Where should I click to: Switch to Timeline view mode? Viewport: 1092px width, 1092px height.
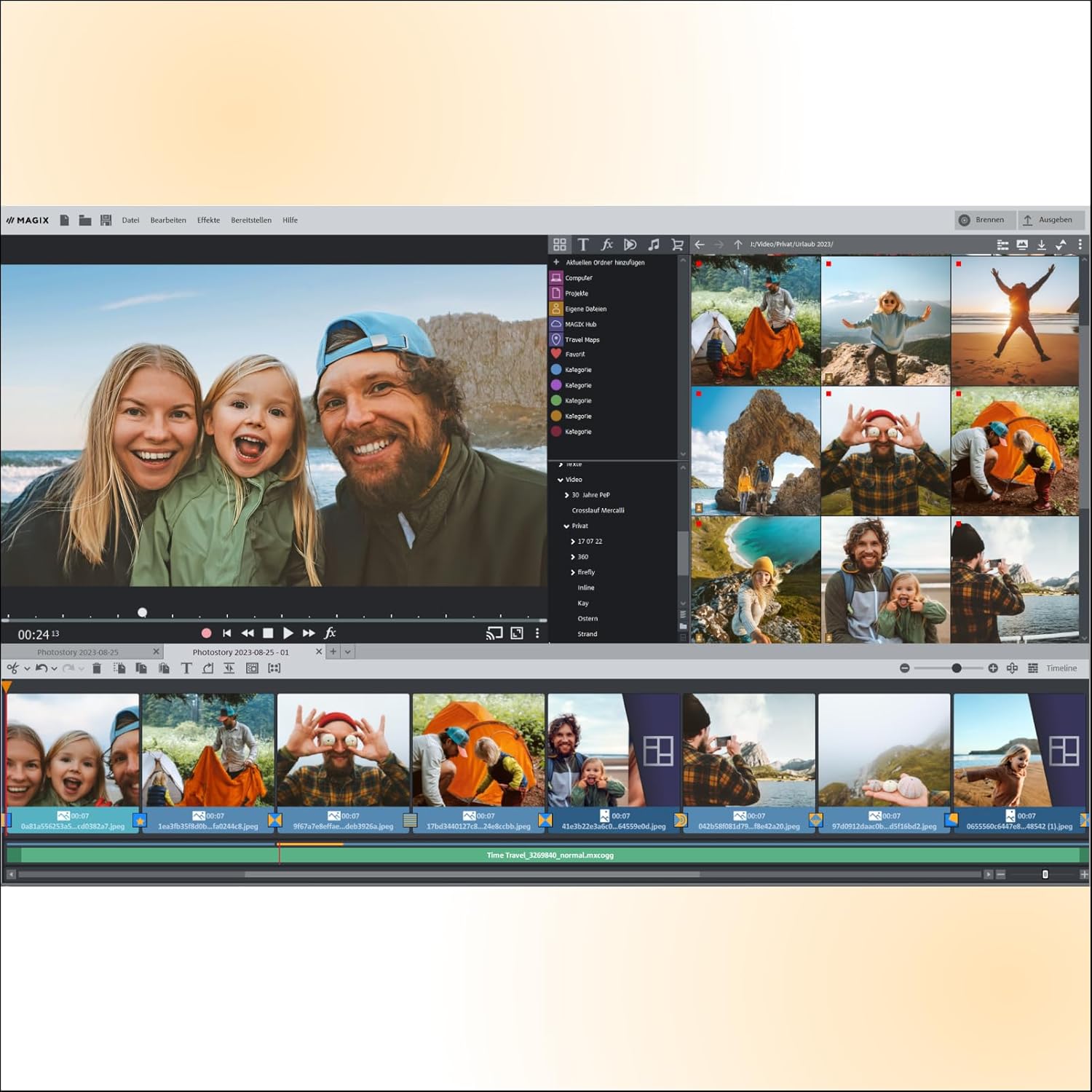[x=1061, y=668]
